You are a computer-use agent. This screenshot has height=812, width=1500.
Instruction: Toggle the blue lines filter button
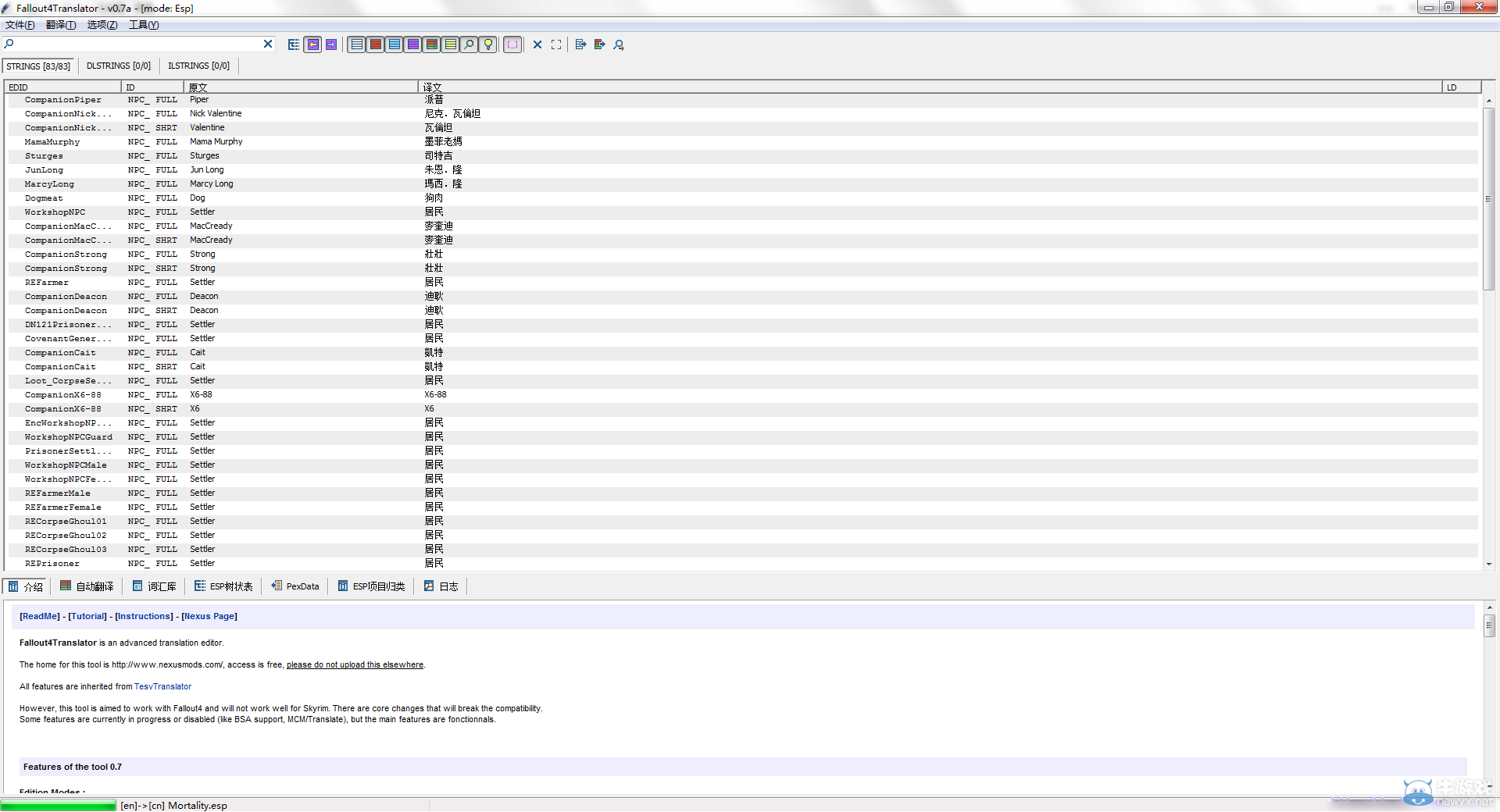tap(395, 45)
